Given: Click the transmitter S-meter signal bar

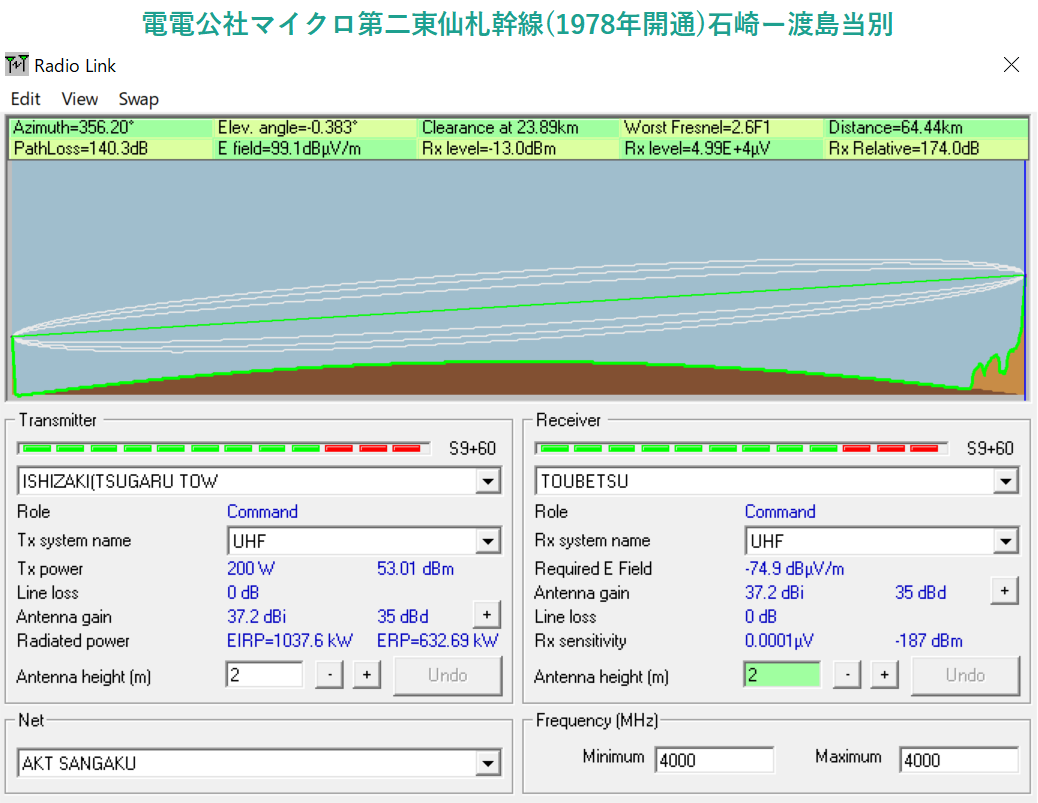Looking at the screenshot, I should tap(224, 449).
